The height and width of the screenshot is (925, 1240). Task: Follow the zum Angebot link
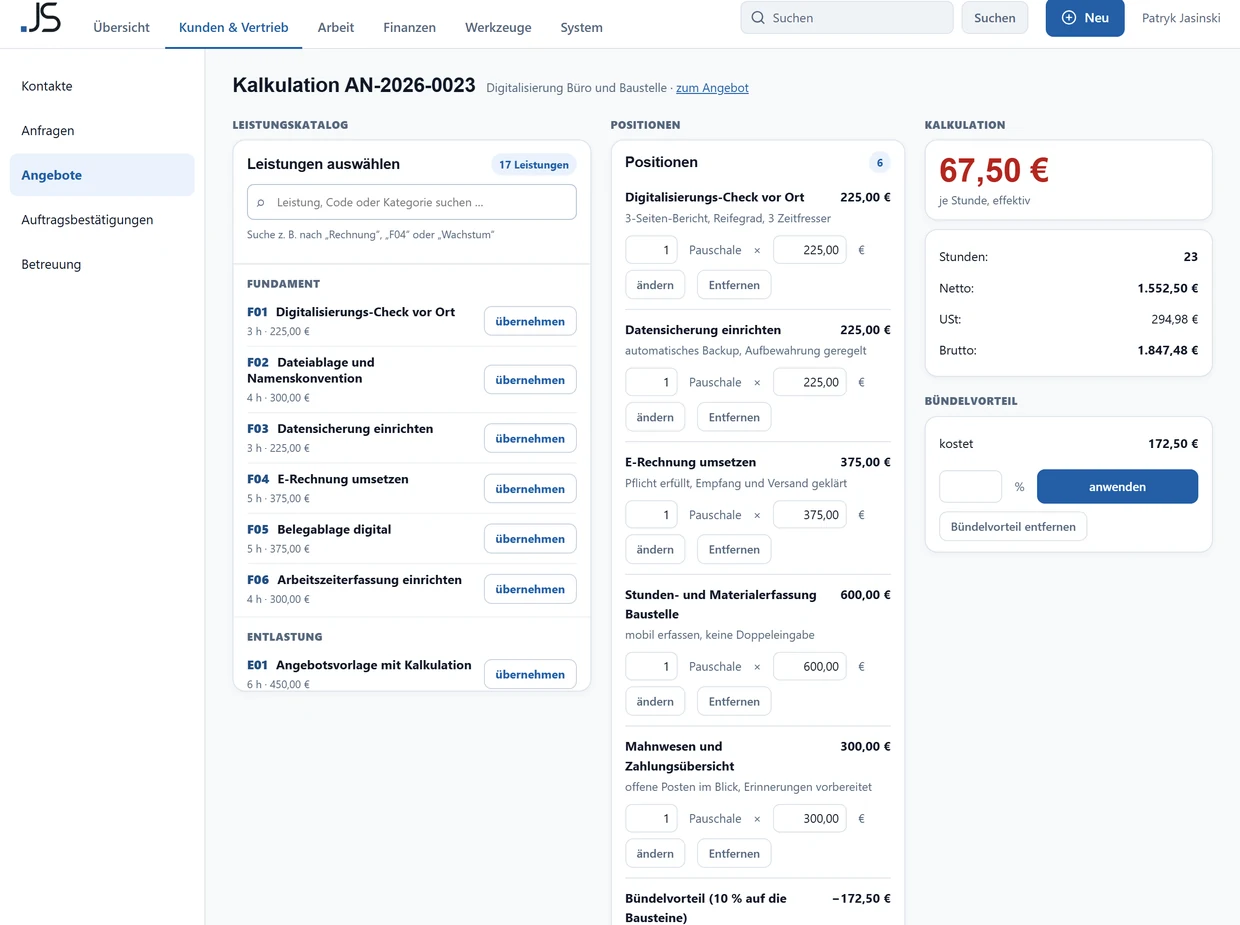pos(712,88)
